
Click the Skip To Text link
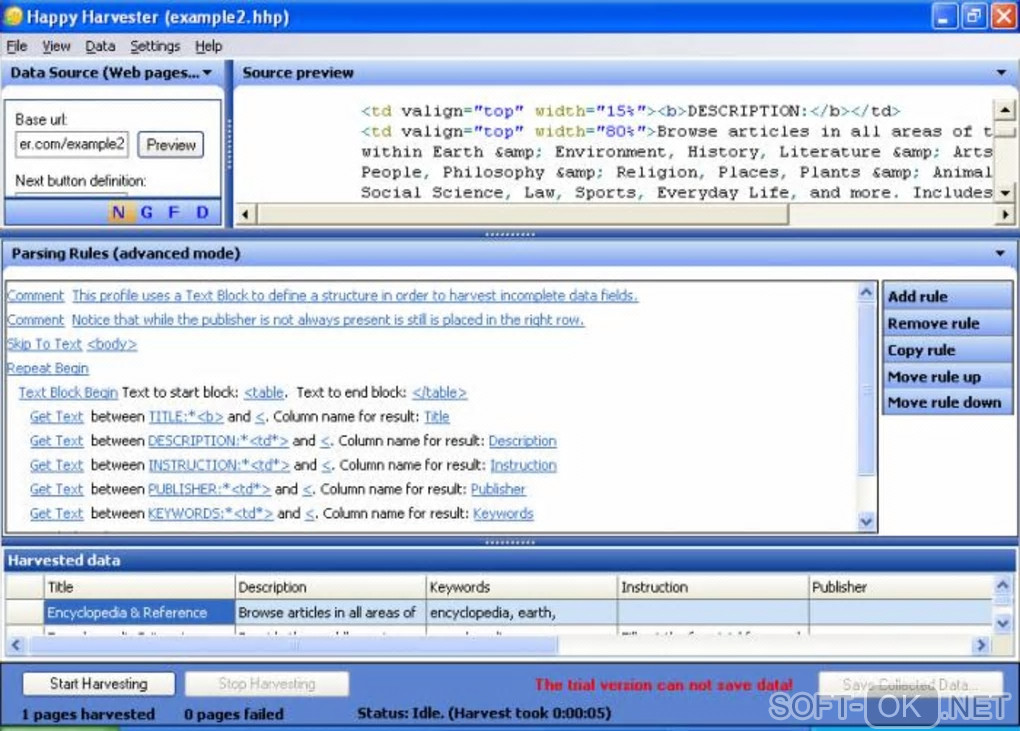(44, 344)
